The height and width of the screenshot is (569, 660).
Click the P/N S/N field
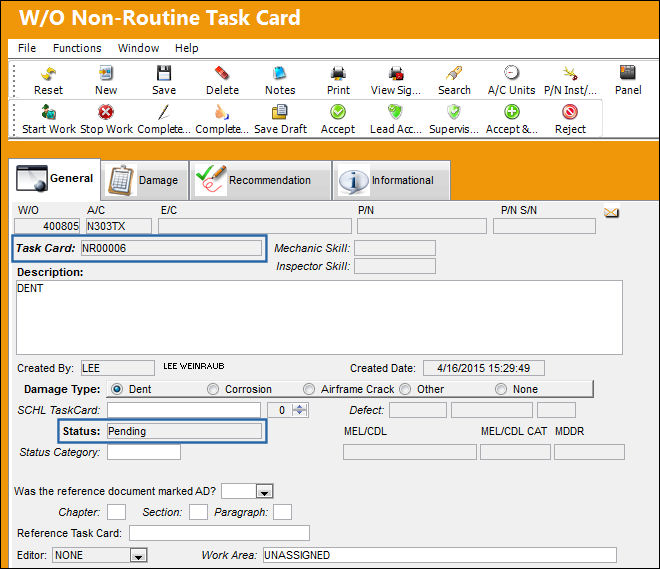tap(544, 226)
